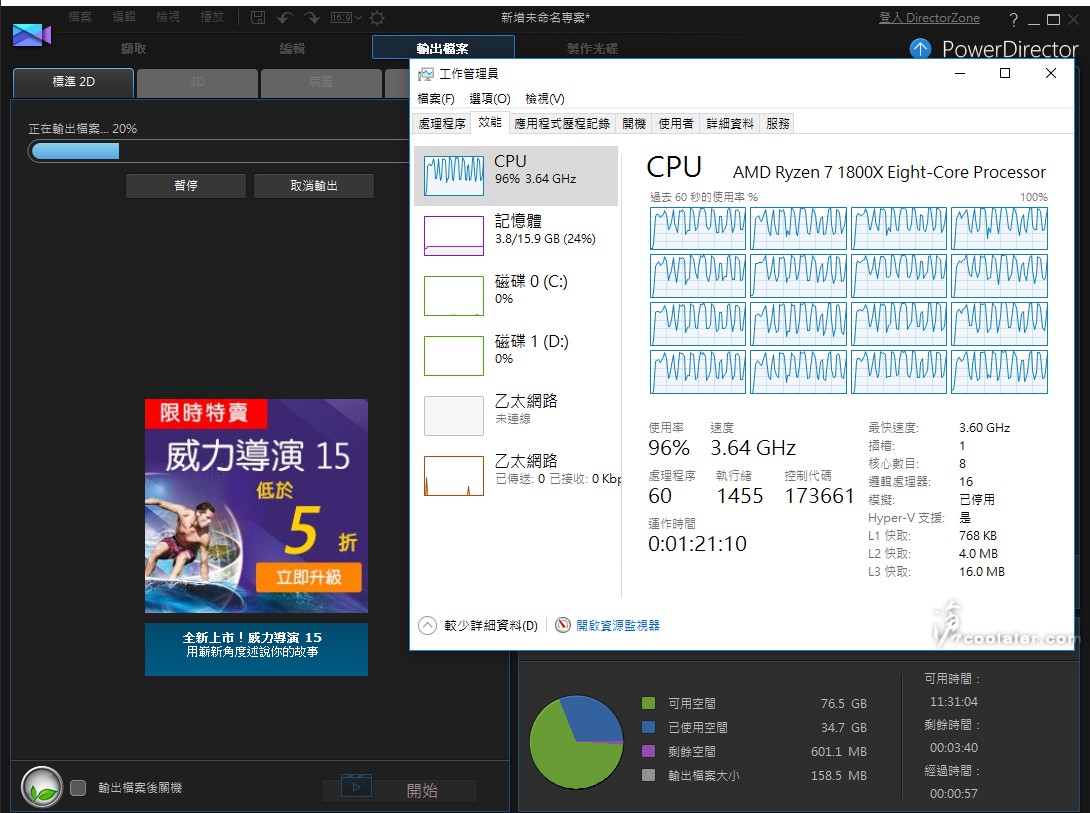The width and height of the screenshot is (1090, 813).
Task: Click the green 可用空間 legend swatch
Action: point(649,703)
